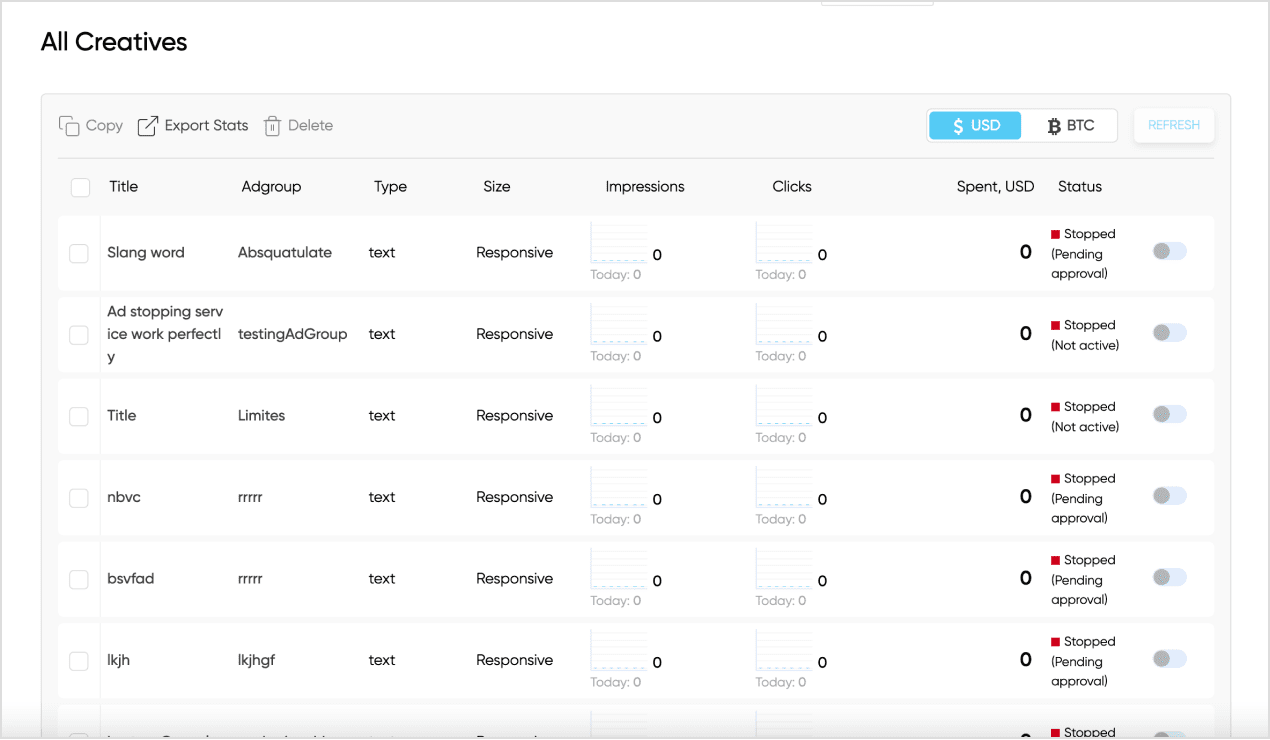
Task: Click the Delete trash icon
Action: [272, 126]
